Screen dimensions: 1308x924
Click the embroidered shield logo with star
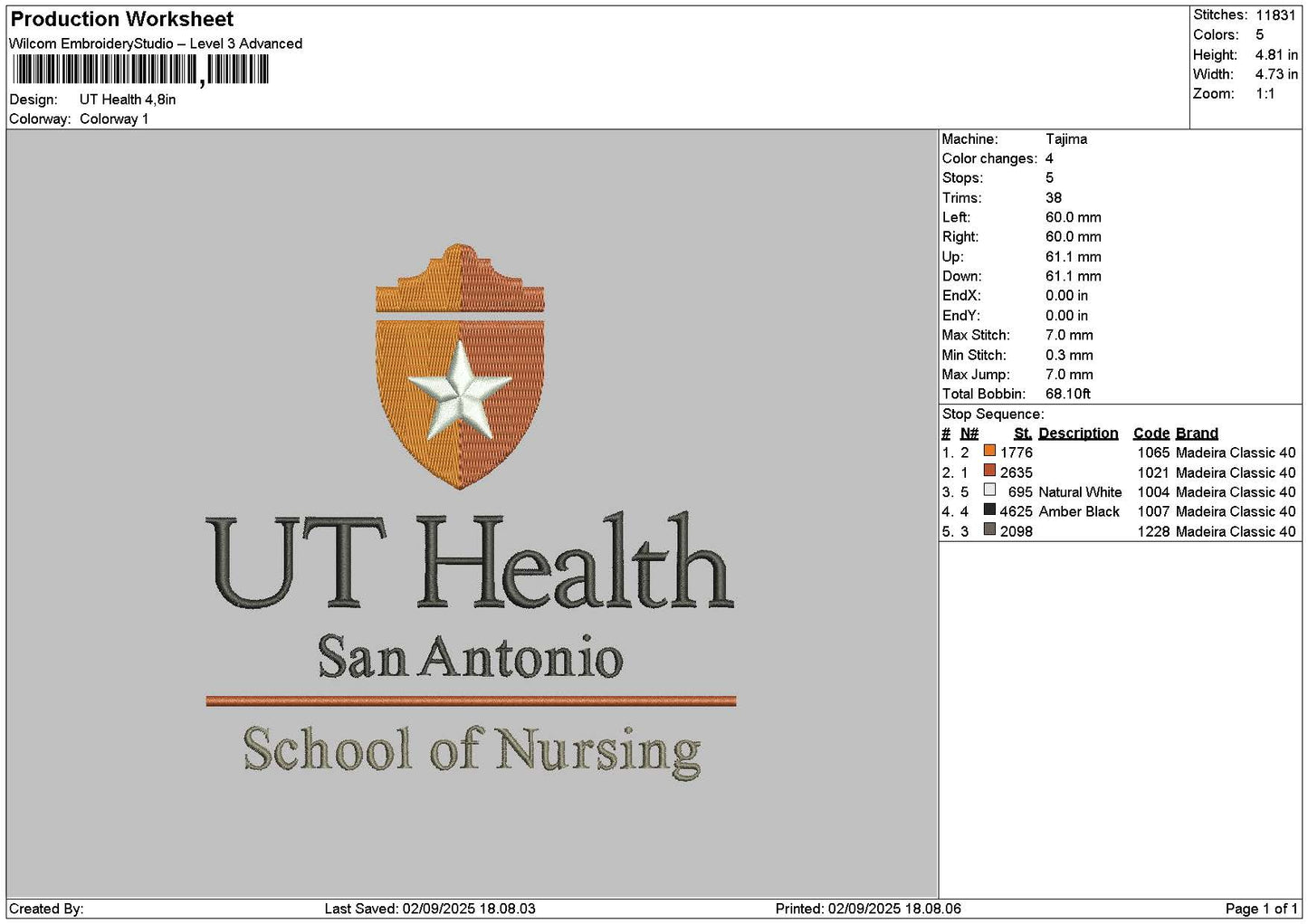460,367
